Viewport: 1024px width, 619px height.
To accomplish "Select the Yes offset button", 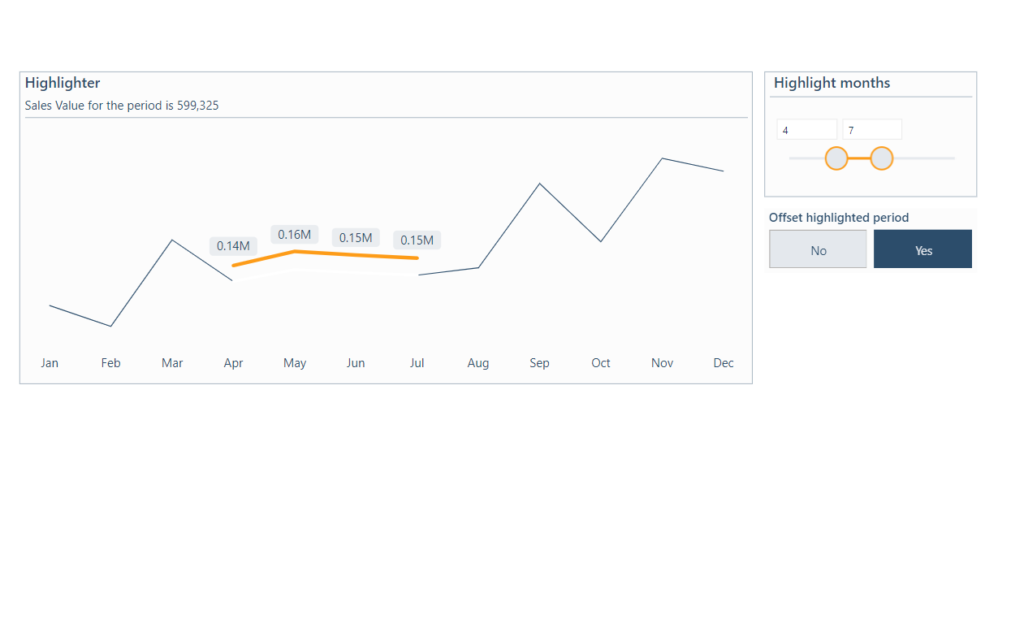I will pos(922,250).
